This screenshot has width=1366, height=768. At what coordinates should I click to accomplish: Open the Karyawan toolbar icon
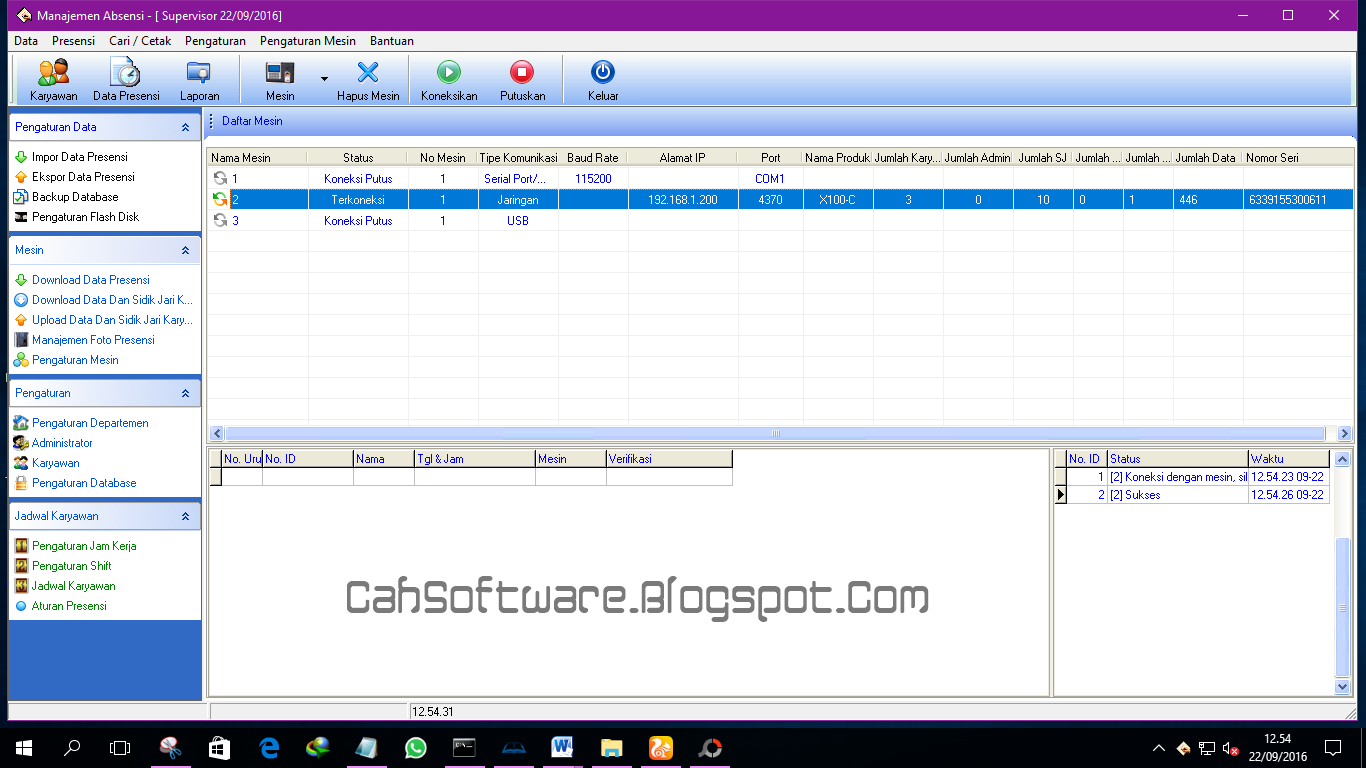click(x=54, y=73)
